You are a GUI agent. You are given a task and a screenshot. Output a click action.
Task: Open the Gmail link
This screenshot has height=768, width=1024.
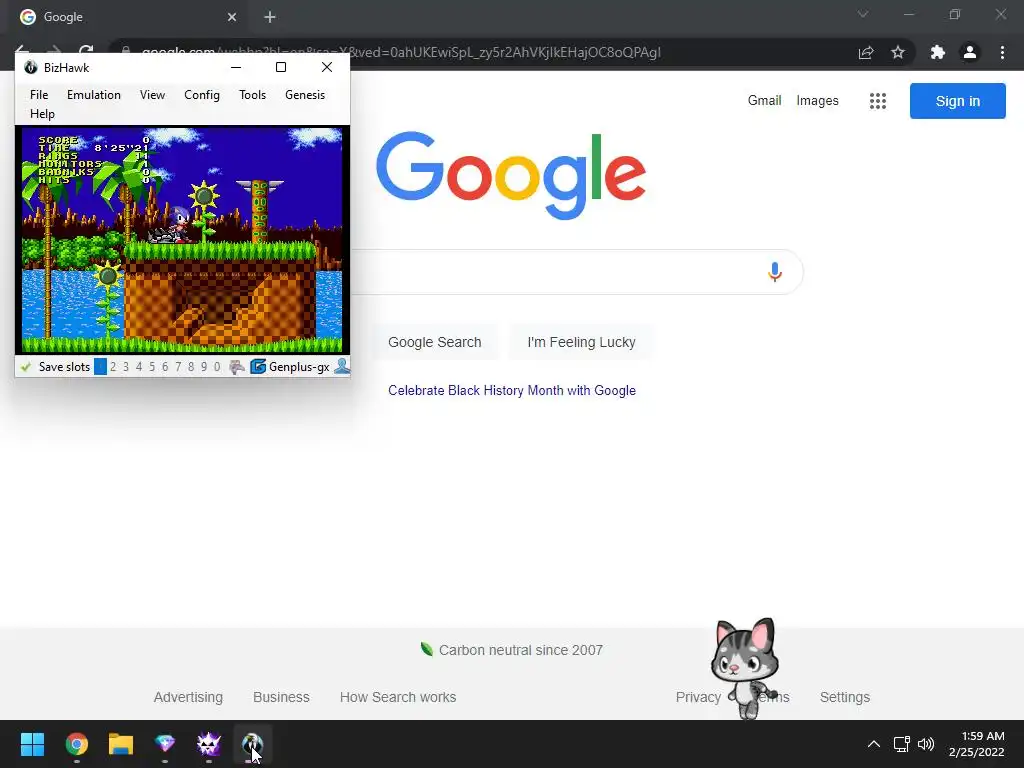pyautogui.click(x=764, y=101)
